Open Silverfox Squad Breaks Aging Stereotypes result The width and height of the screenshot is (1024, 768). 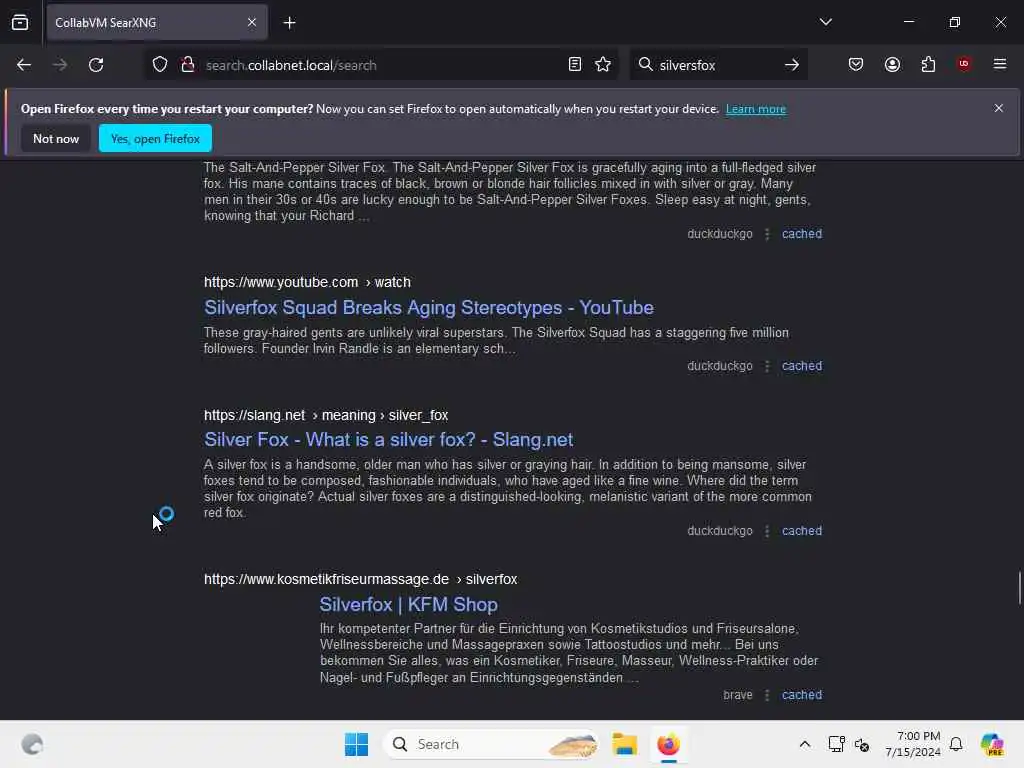(428, 308)
